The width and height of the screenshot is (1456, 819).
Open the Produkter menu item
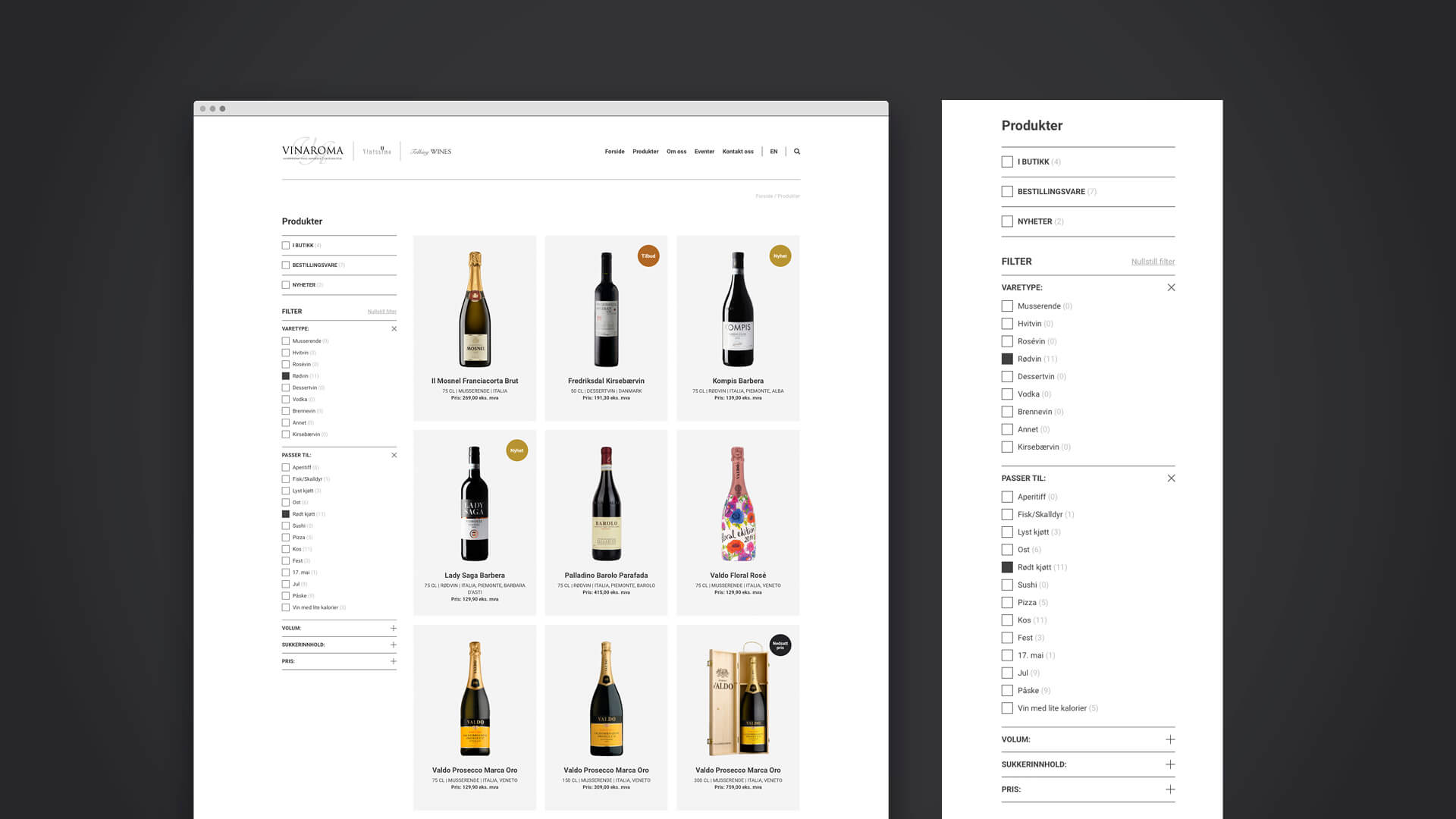pyautogui.click(x=645, y=152)
